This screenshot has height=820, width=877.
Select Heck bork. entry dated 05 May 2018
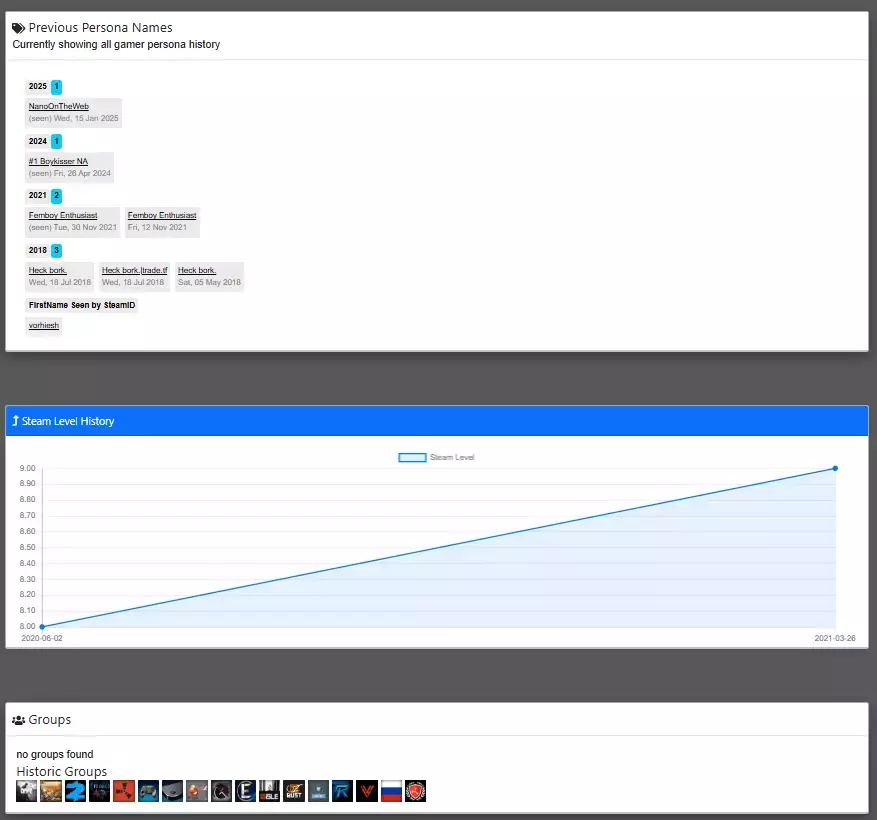(197, 270)
